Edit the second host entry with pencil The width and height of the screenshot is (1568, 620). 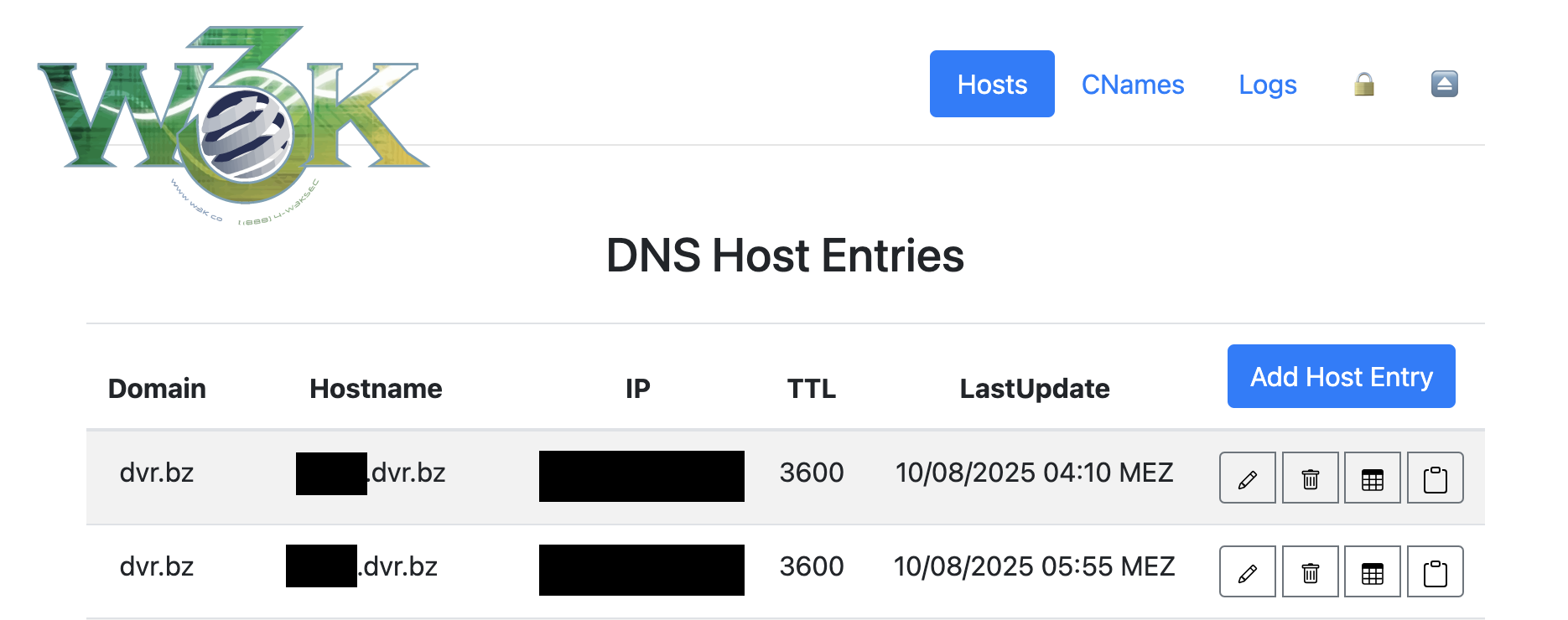[x=1247, y=572]
